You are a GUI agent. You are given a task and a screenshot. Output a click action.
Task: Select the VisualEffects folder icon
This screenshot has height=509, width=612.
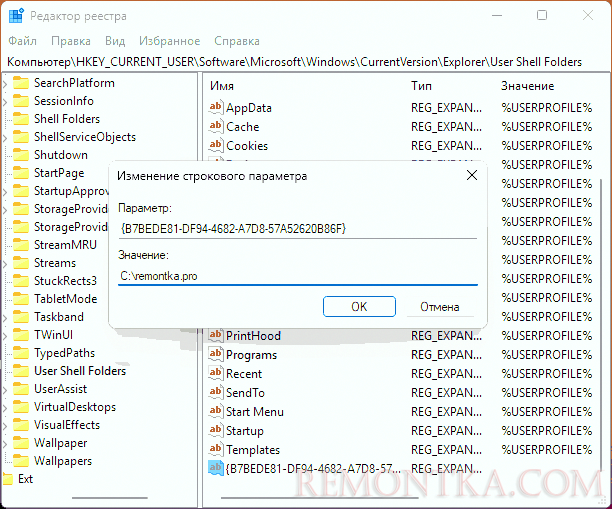[21, 425]
